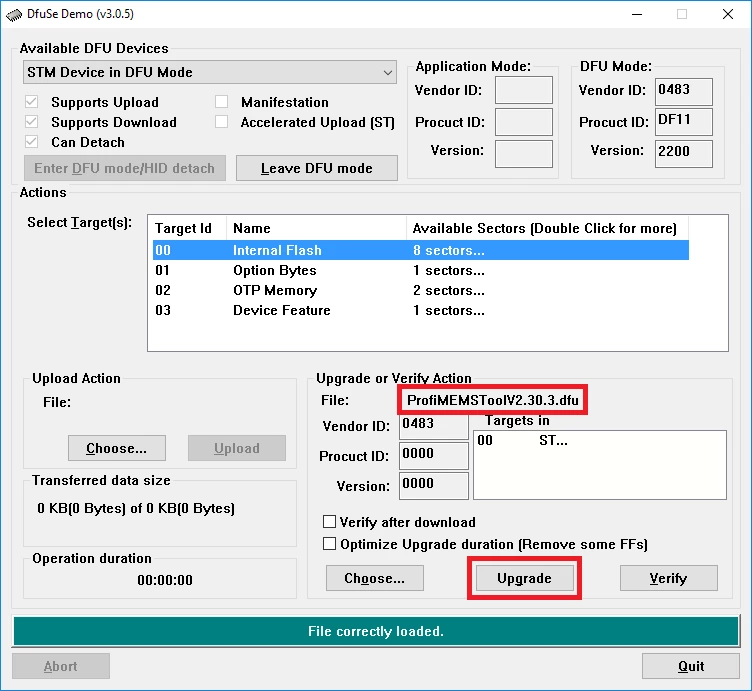This screenshot has height=691, width=752.
Task: Click Upgrade section Procuct ID field 0000
Action: 434,456
